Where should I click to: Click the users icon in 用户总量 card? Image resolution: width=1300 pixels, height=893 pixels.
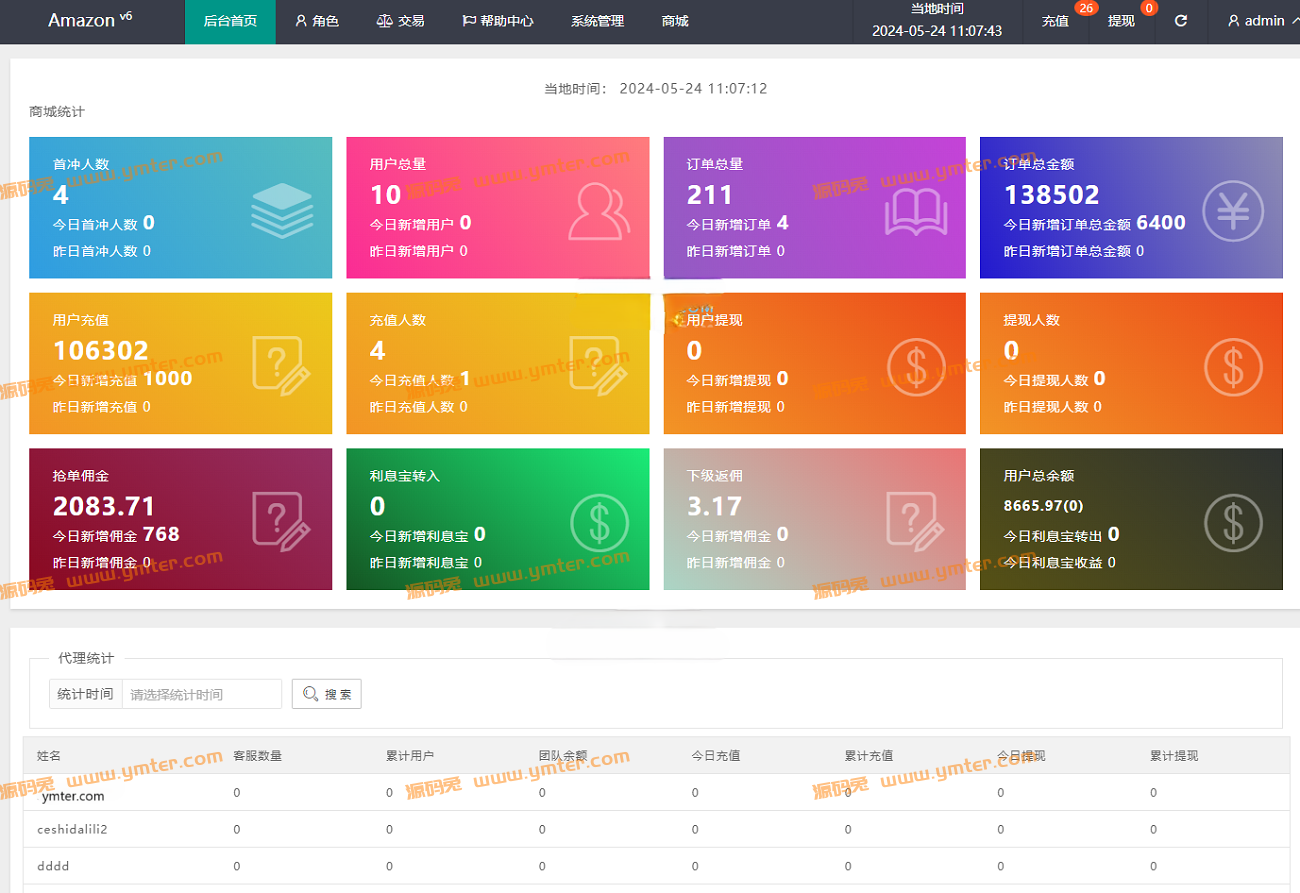pos(599,211)
